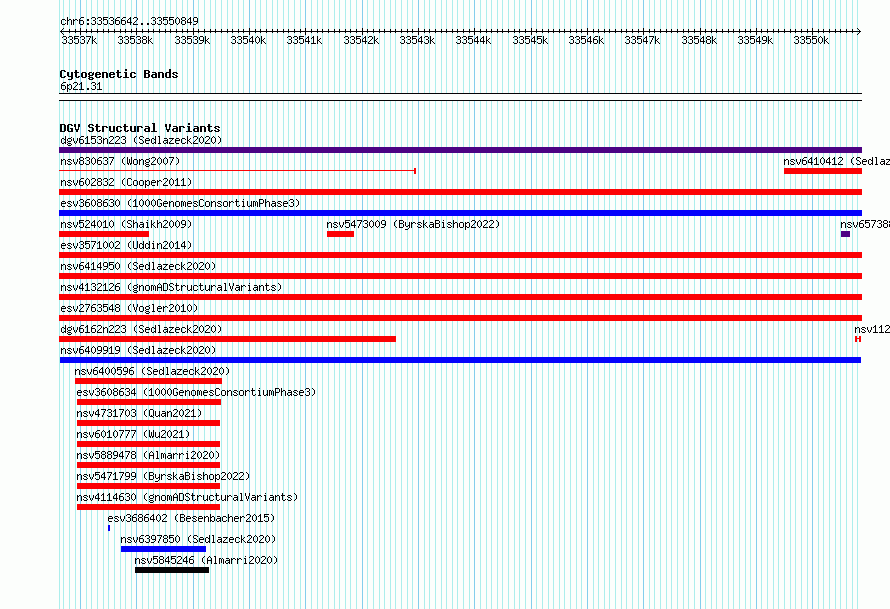890x609 pixels.
Task: Select the red esv3608634 variant bar
Action: click(149, 402)
